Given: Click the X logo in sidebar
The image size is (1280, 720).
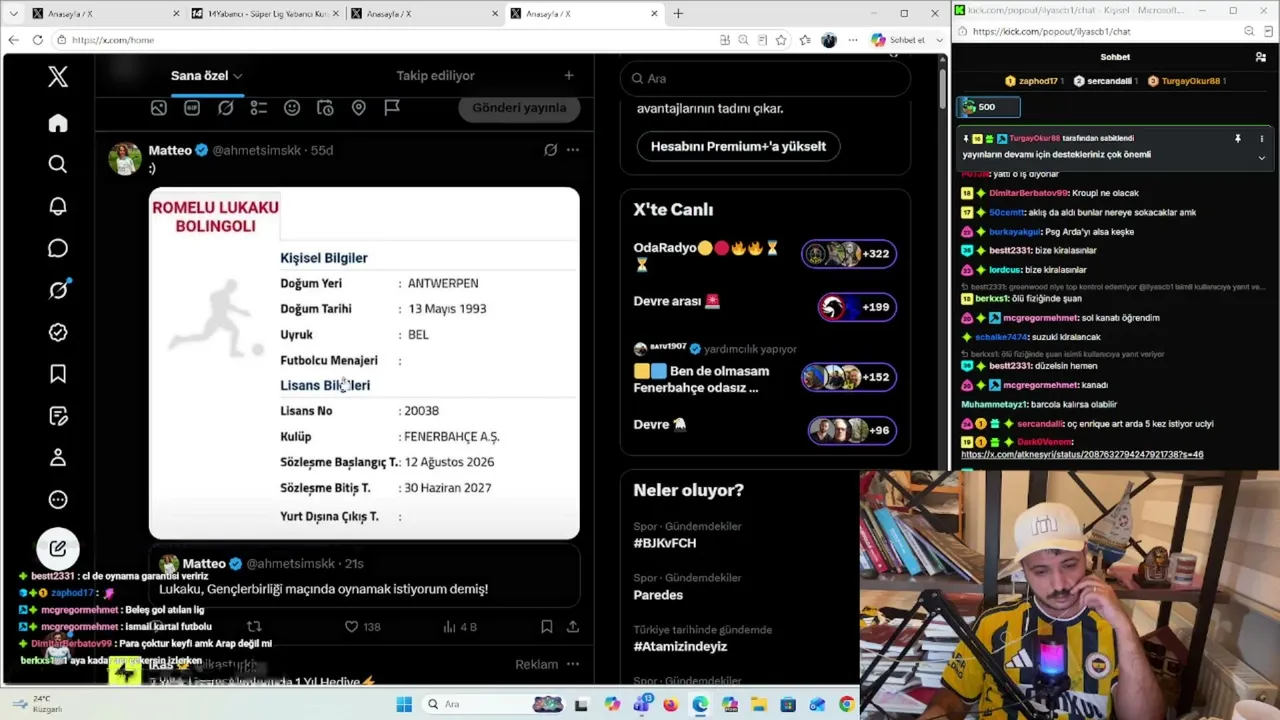Looking at the screenshot, I should coord(58,77).
